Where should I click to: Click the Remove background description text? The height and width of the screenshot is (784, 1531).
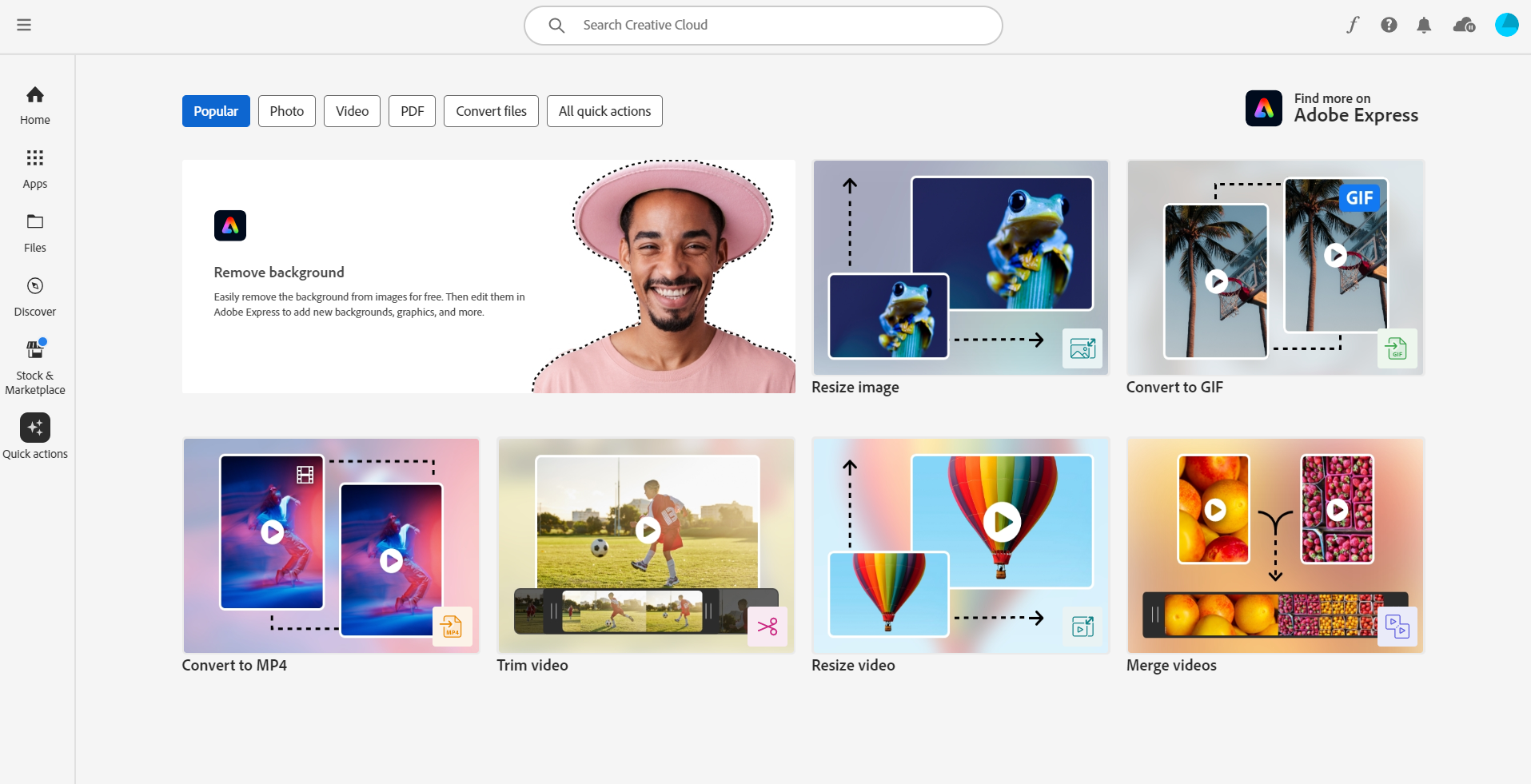[x=369, y=304]
